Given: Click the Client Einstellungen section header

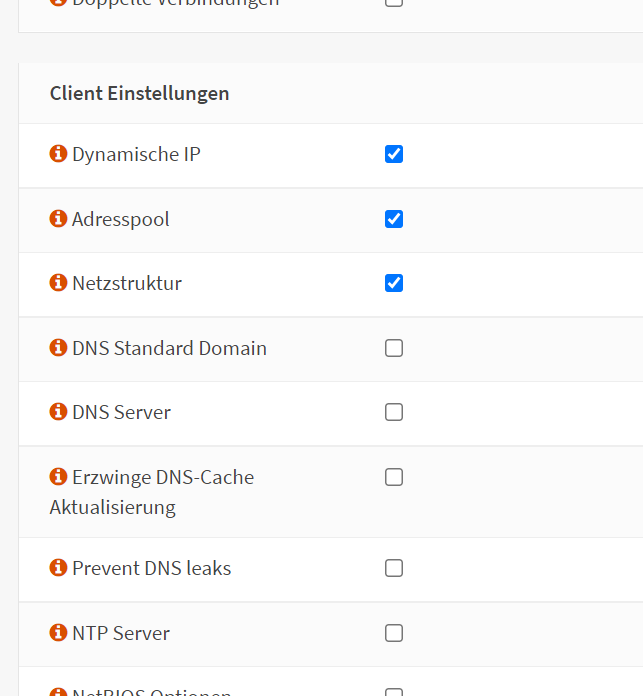Looking at the screenshot, I should 139,94.
